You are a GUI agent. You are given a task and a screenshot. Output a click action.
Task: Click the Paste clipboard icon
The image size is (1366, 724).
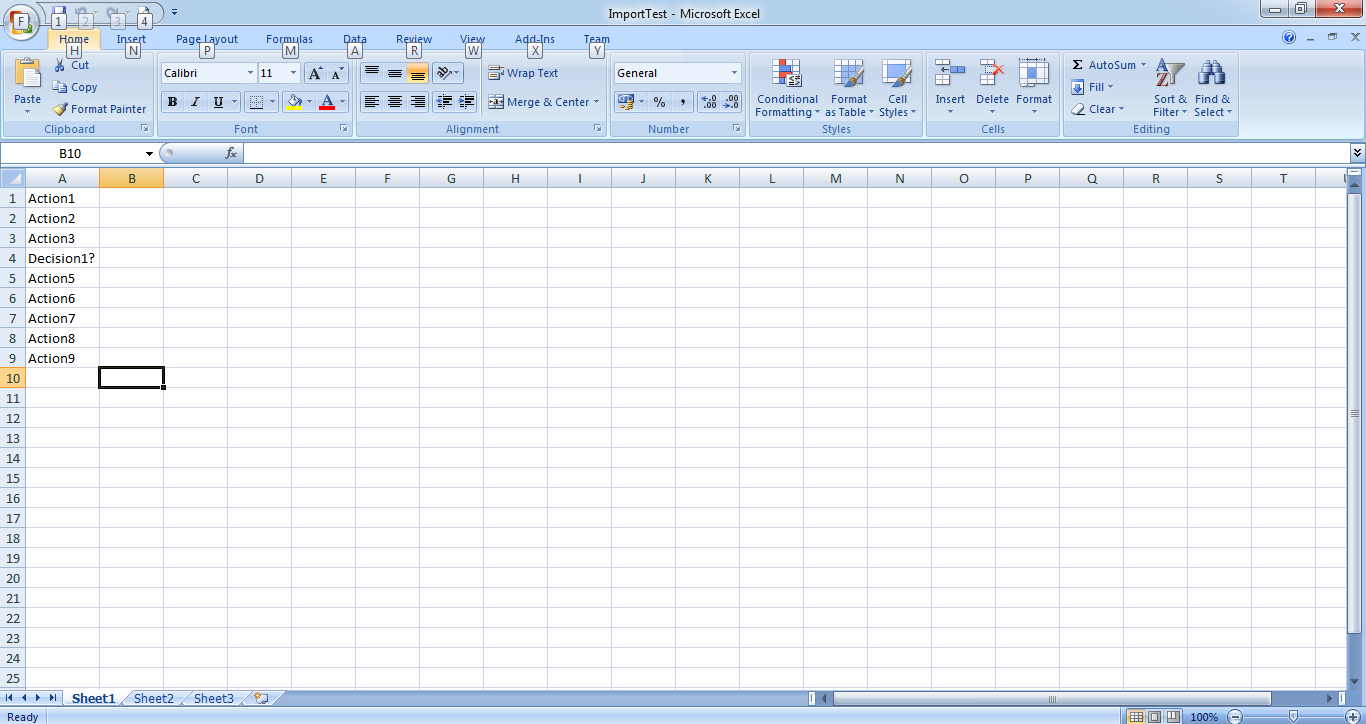point(28,74)
